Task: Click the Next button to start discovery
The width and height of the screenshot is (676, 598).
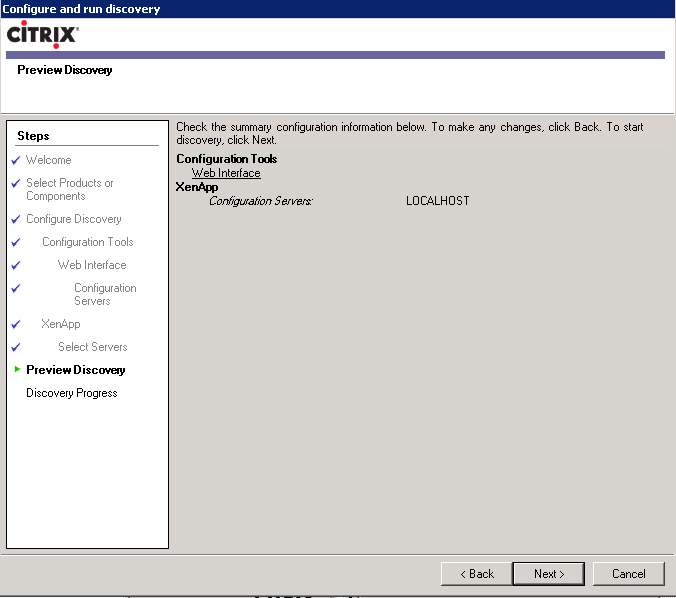Action: click(x=548, y=573)
